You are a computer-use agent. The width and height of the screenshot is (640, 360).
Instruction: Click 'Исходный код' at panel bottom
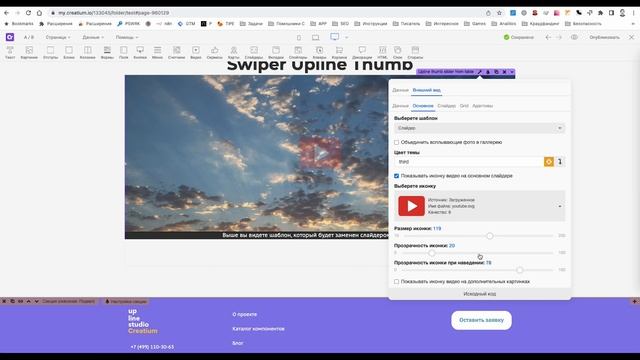480,294
